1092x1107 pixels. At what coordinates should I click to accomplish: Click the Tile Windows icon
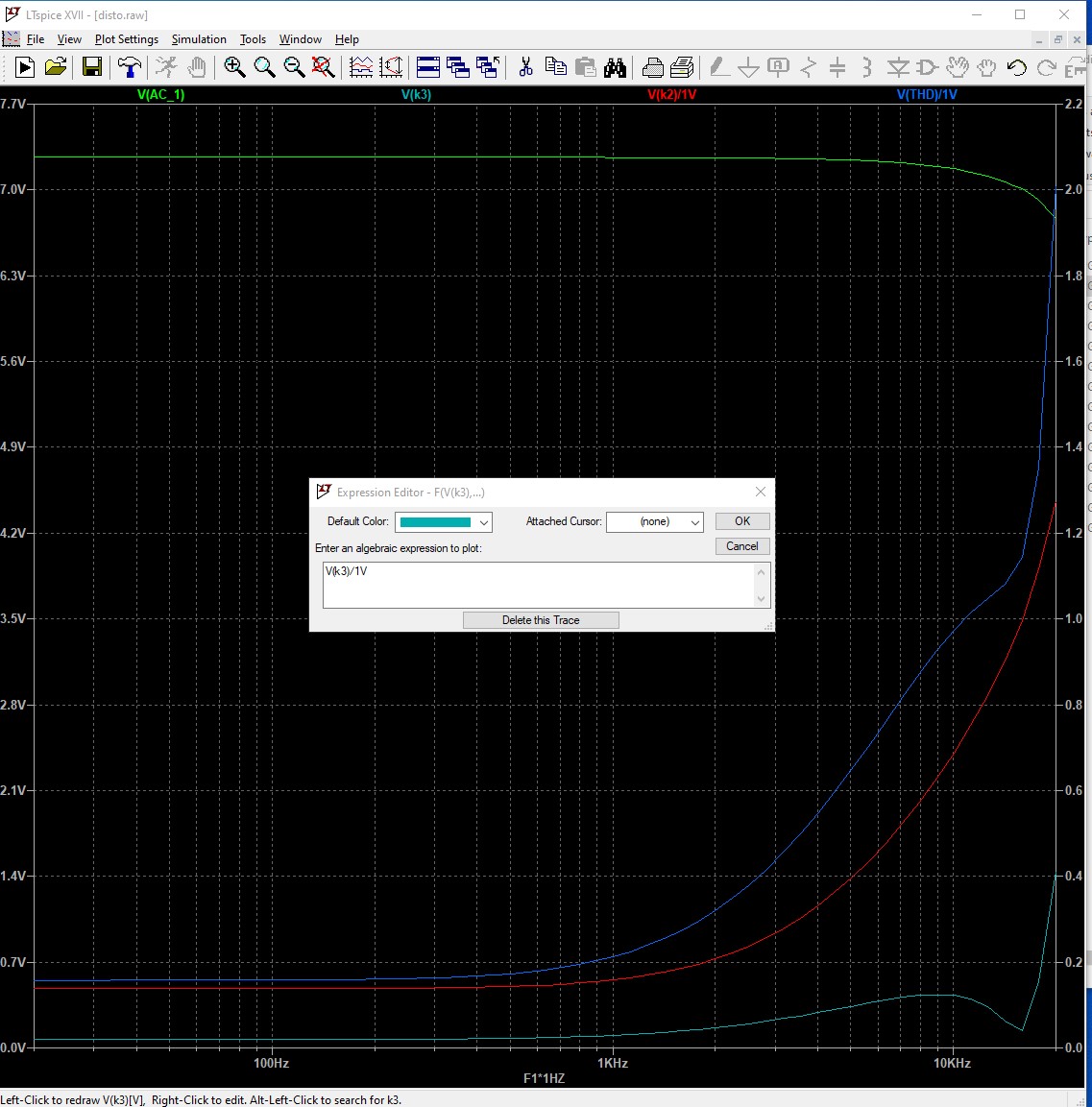pos(428,67)
